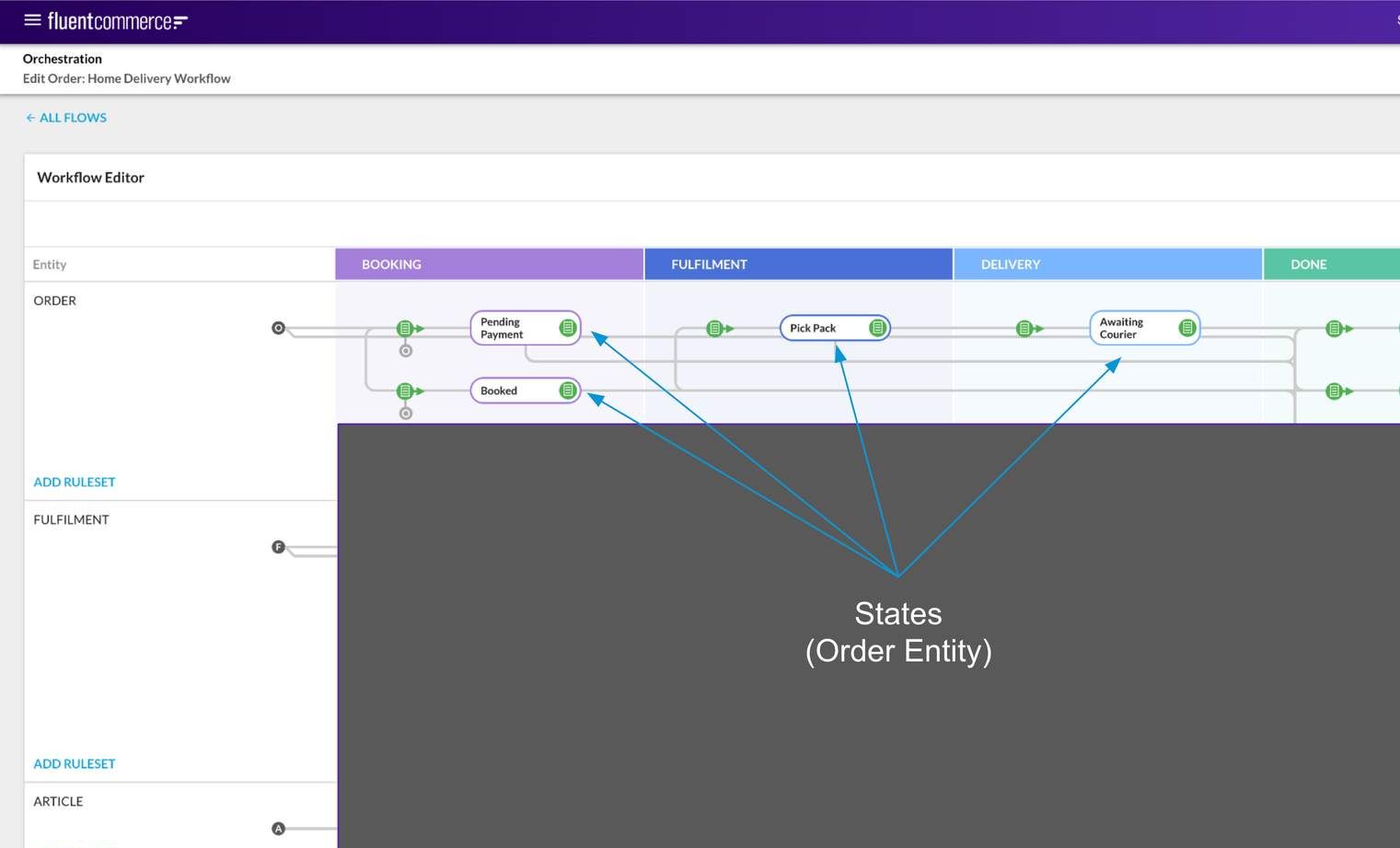Click the gray endpoint circle below Booked ruleset
Screen dimensions: 1400x848
click(x=405, y=414)
